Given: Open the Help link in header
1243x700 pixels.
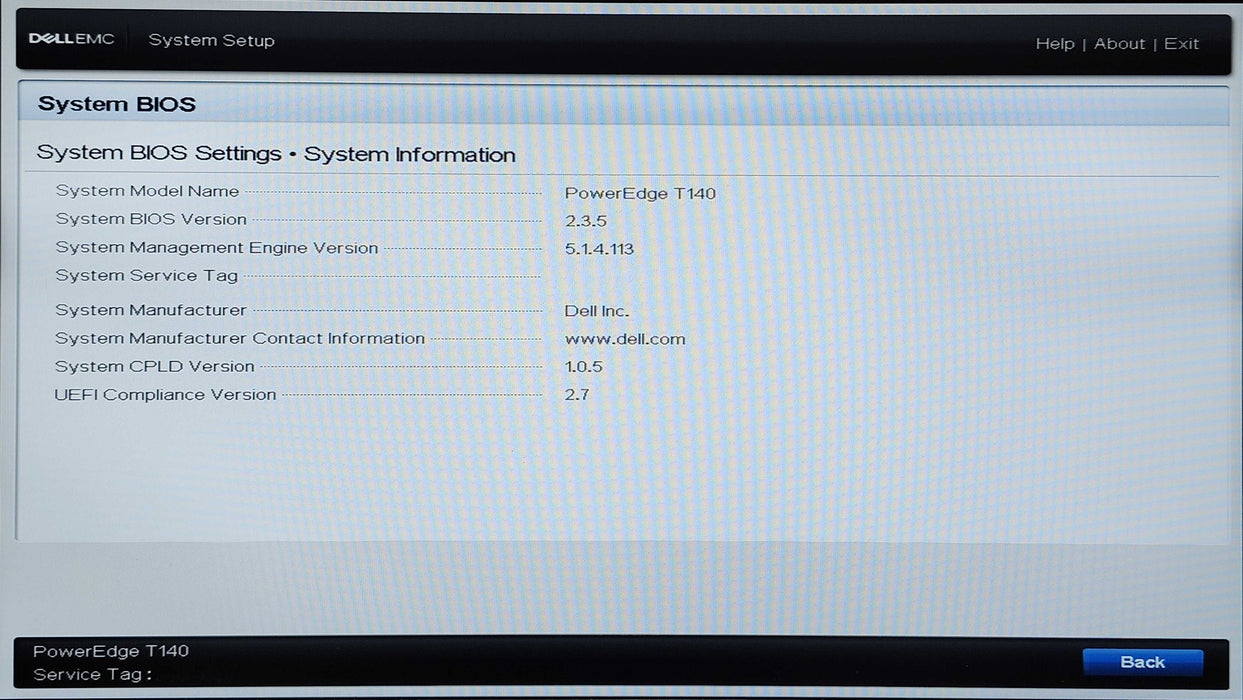Looking at the screenshot, I should click(1054, 44).
